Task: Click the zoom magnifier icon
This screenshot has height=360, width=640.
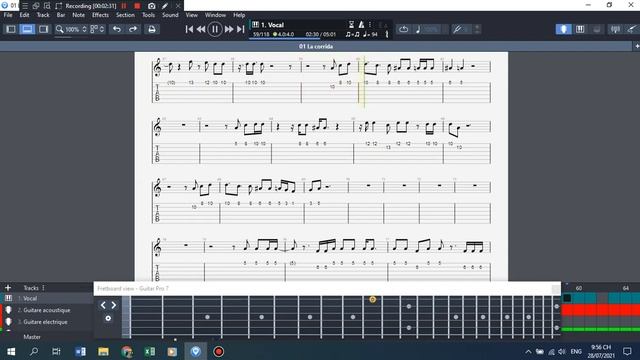Action: coord(60,29)
